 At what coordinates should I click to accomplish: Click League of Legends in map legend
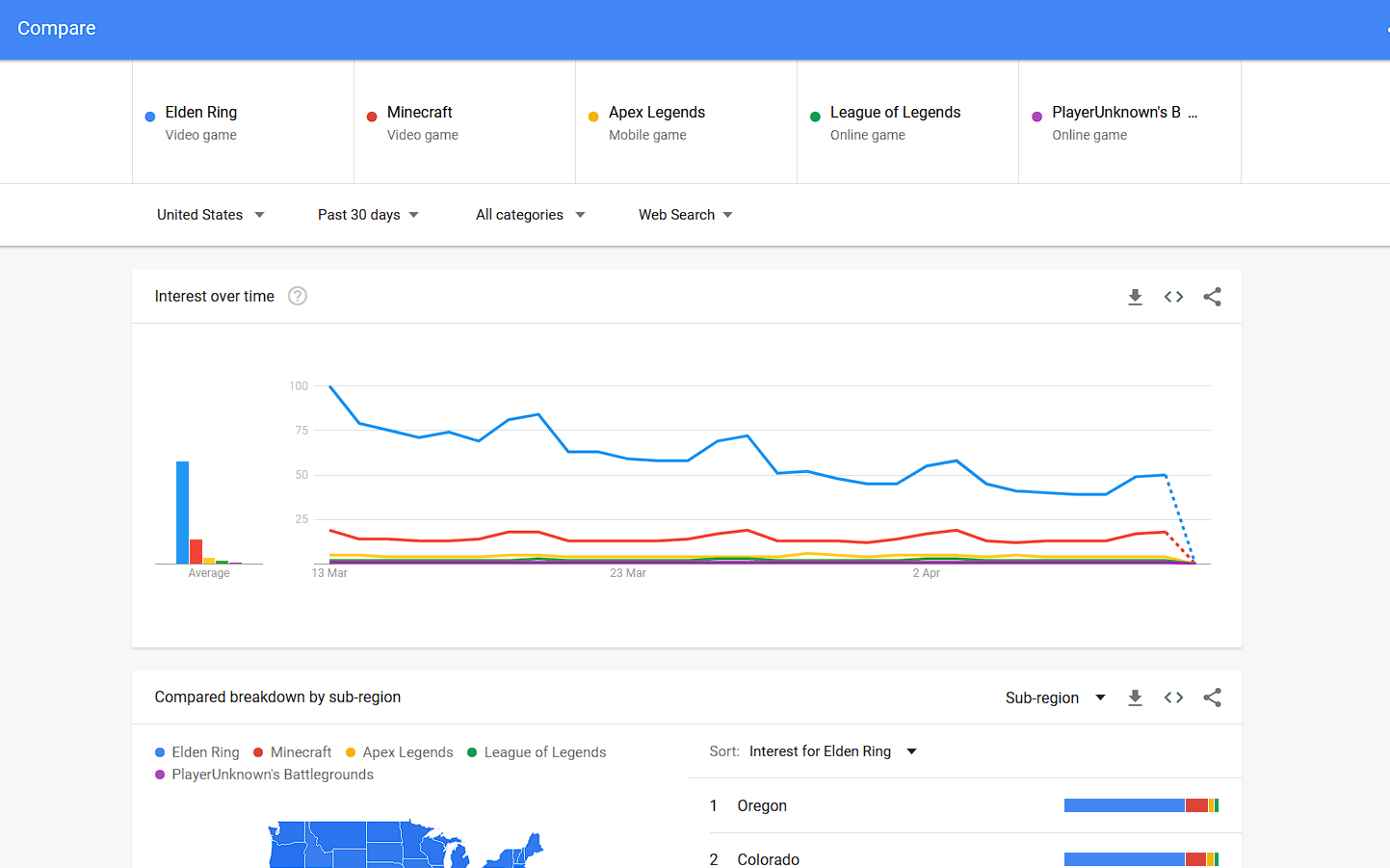(537, 752)
